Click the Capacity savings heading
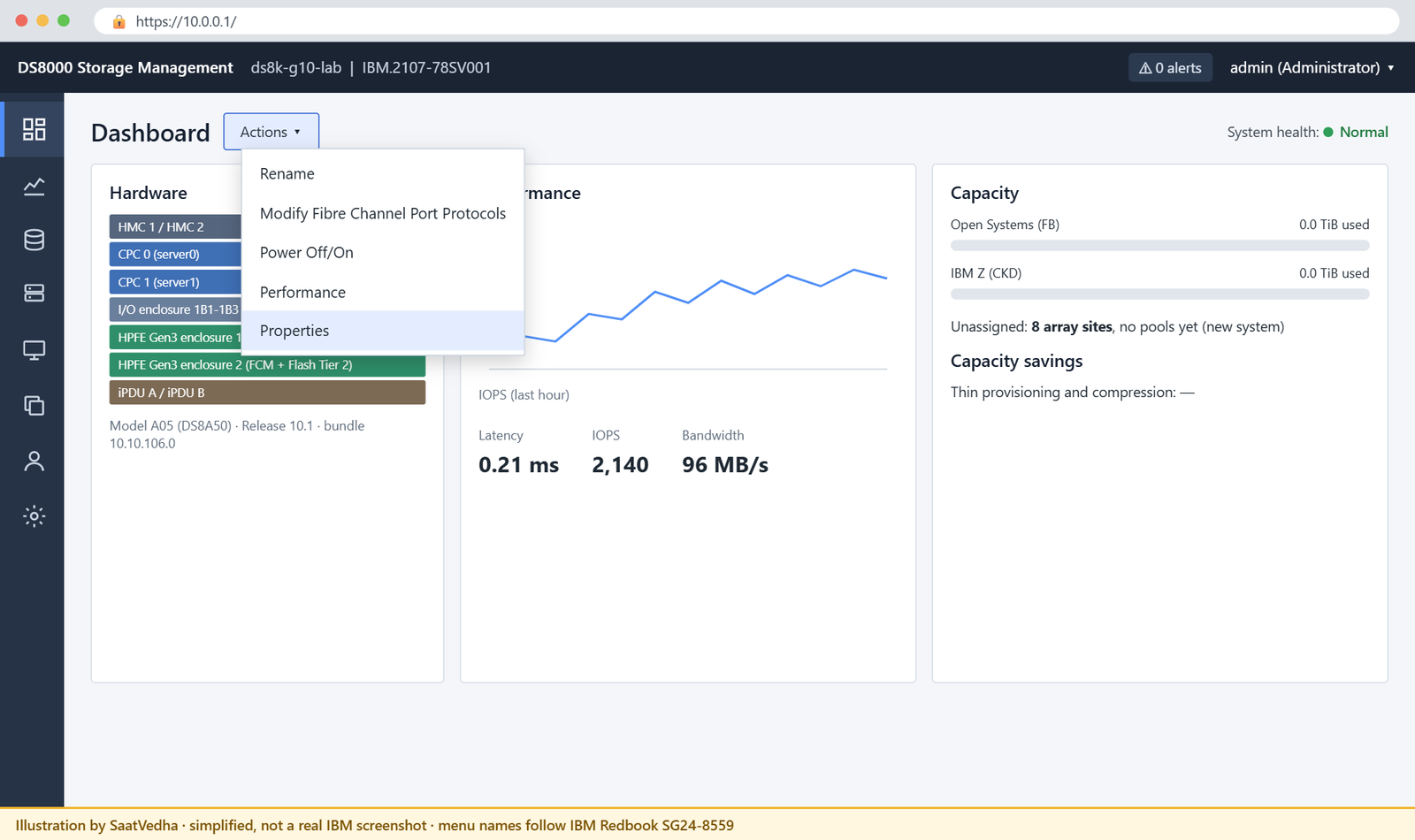1415x840 pixels. click(1016, 361)
